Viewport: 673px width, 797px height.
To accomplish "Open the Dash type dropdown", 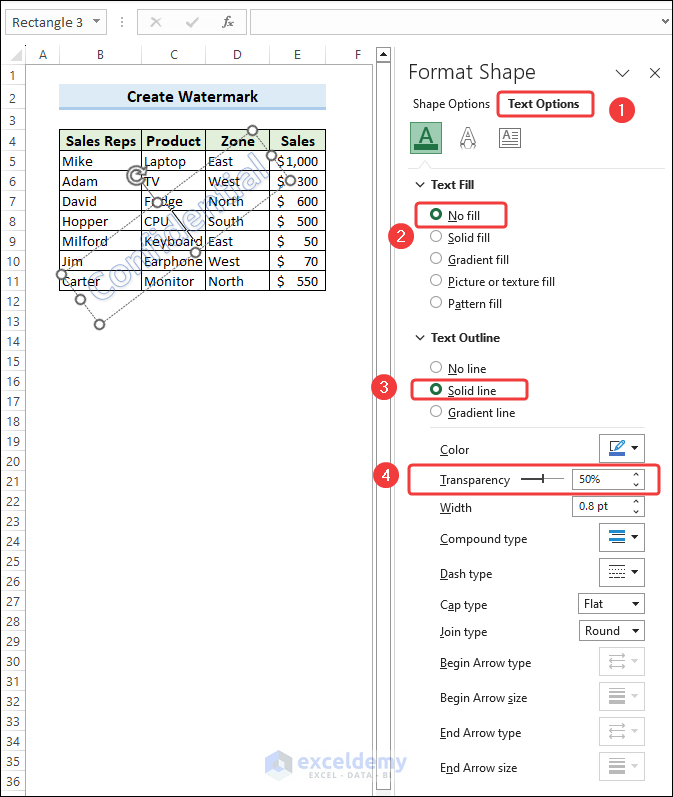I will pyautogui.click(x=622, y=572).
